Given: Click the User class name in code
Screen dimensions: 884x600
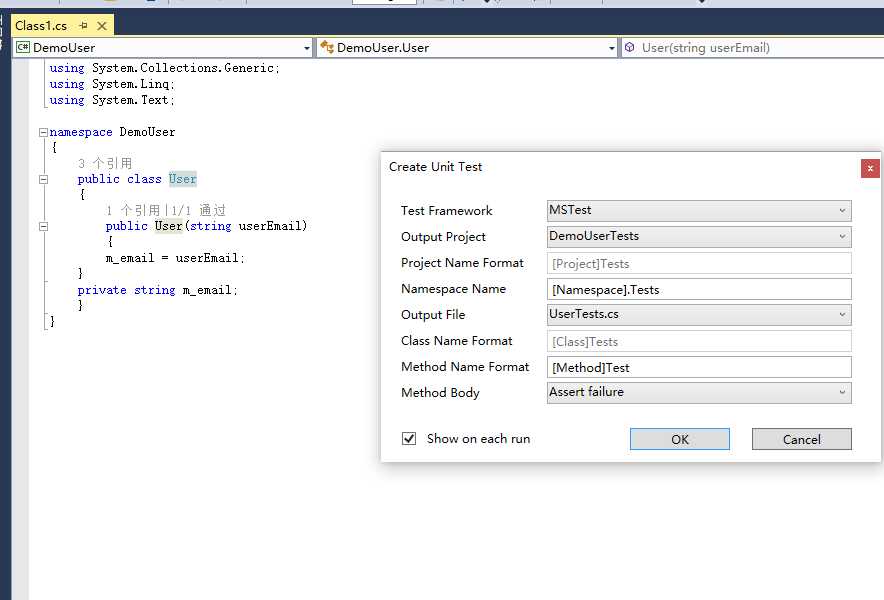Looking at the screenshot, I should pos(183,179).
